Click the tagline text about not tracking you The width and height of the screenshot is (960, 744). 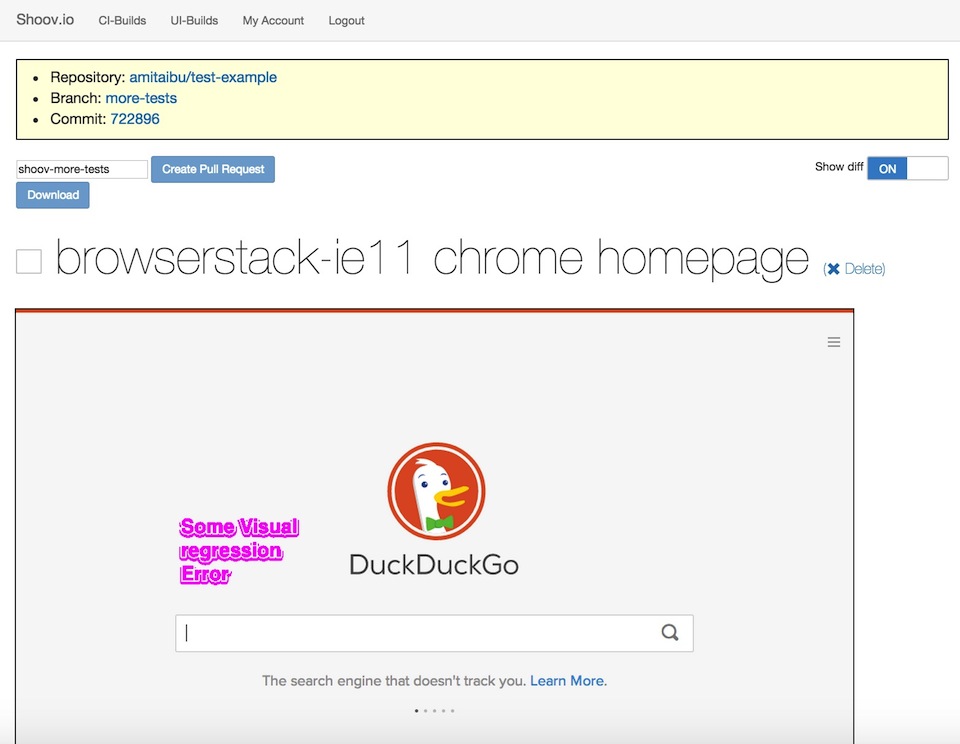pos(394,681)
